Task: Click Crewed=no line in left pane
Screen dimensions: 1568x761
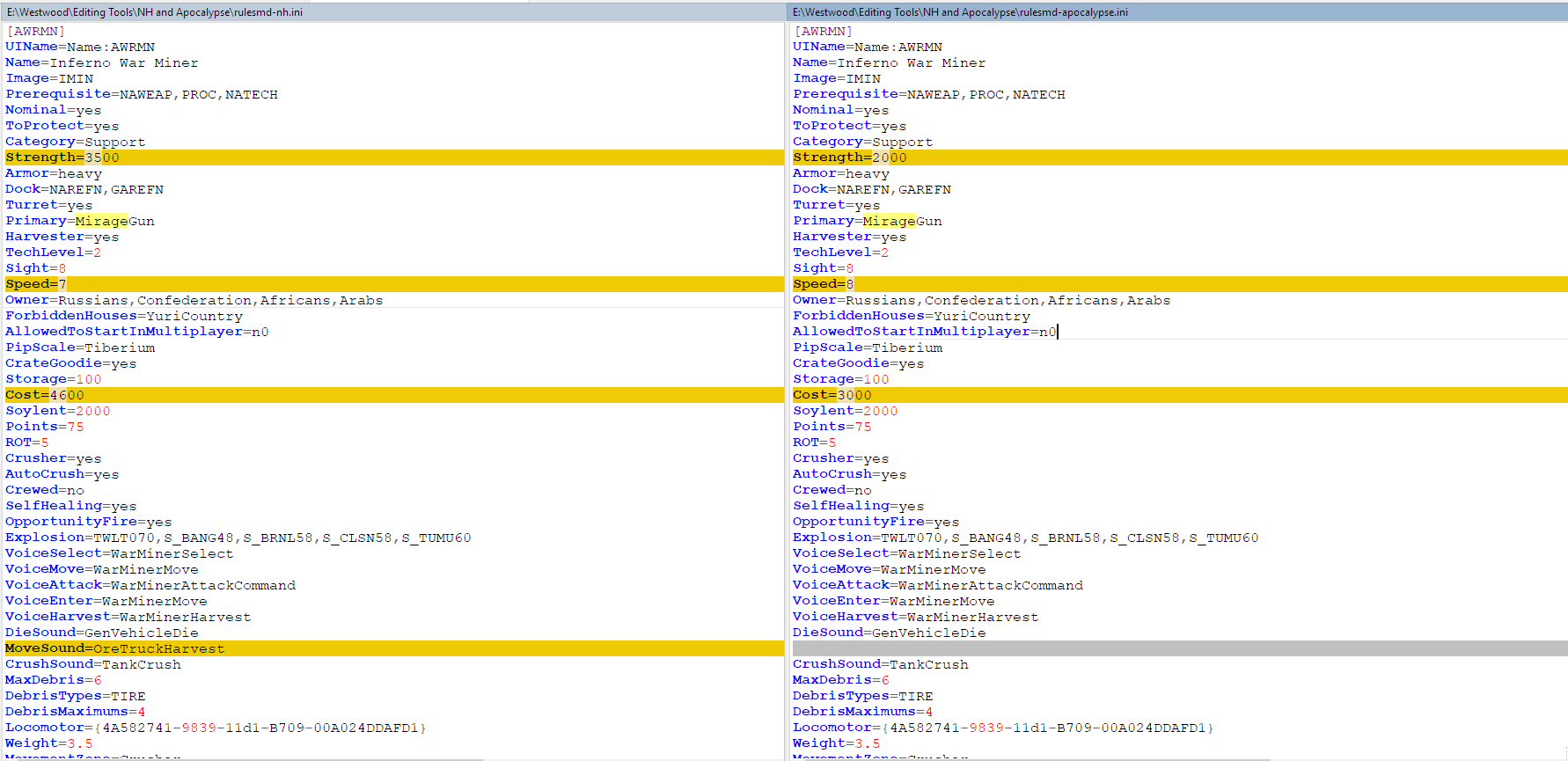Action: 45,490
